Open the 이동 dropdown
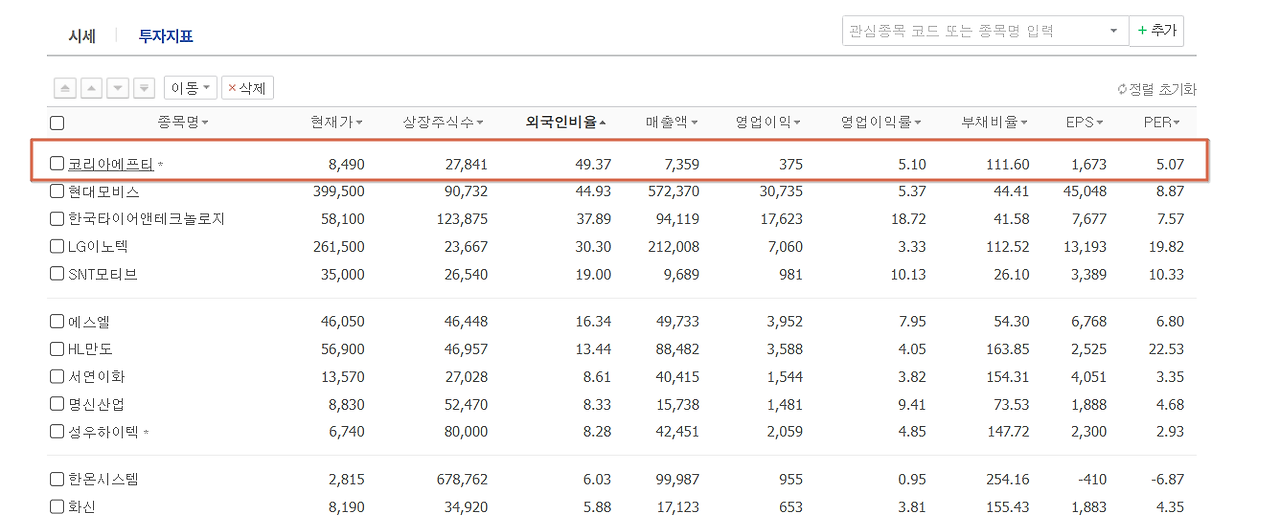Viewport: 1280px width, 516px height. point(190,88)
